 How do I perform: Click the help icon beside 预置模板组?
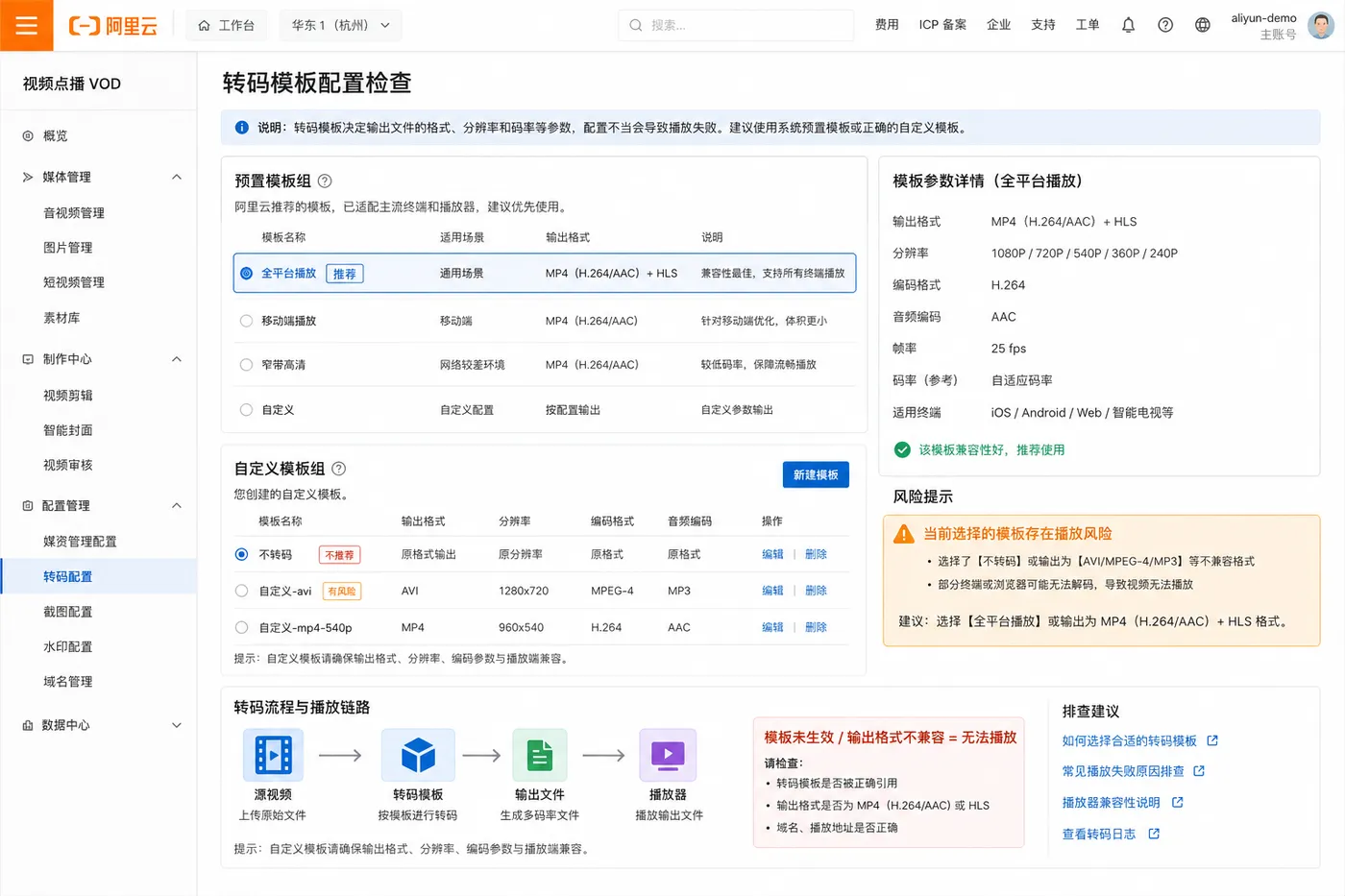click(x=325, y=181)
